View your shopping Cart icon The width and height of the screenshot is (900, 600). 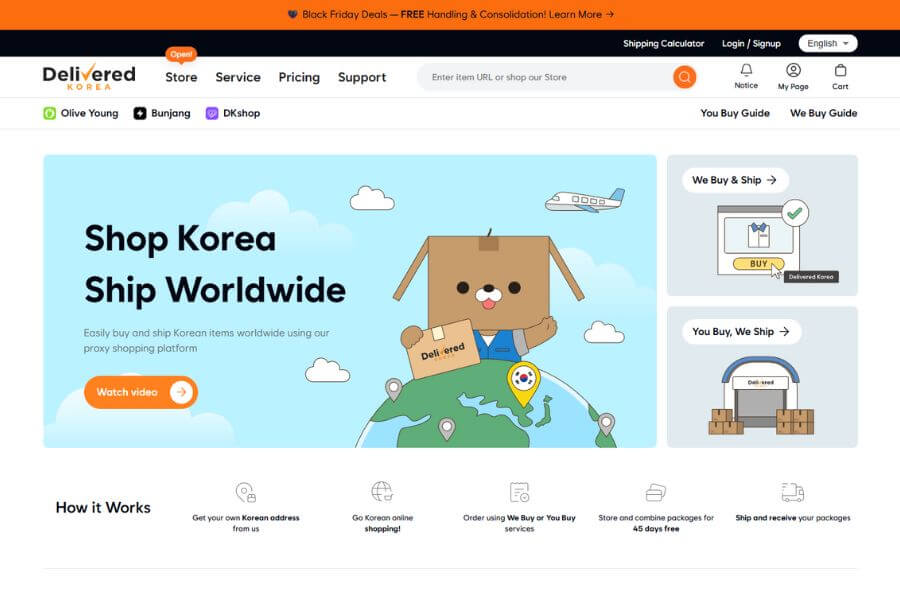(840, 70)
